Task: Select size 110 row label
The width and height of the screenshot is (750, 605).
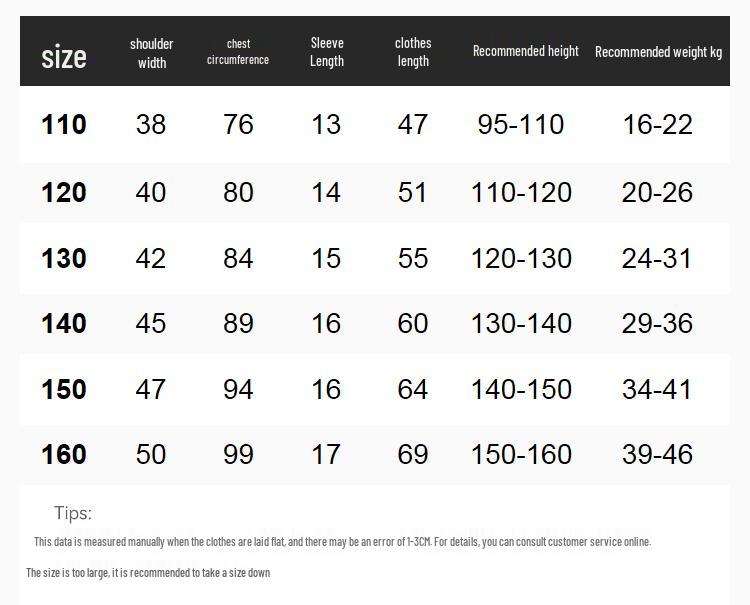Action: pyautogui.click(x=64, y=124)
